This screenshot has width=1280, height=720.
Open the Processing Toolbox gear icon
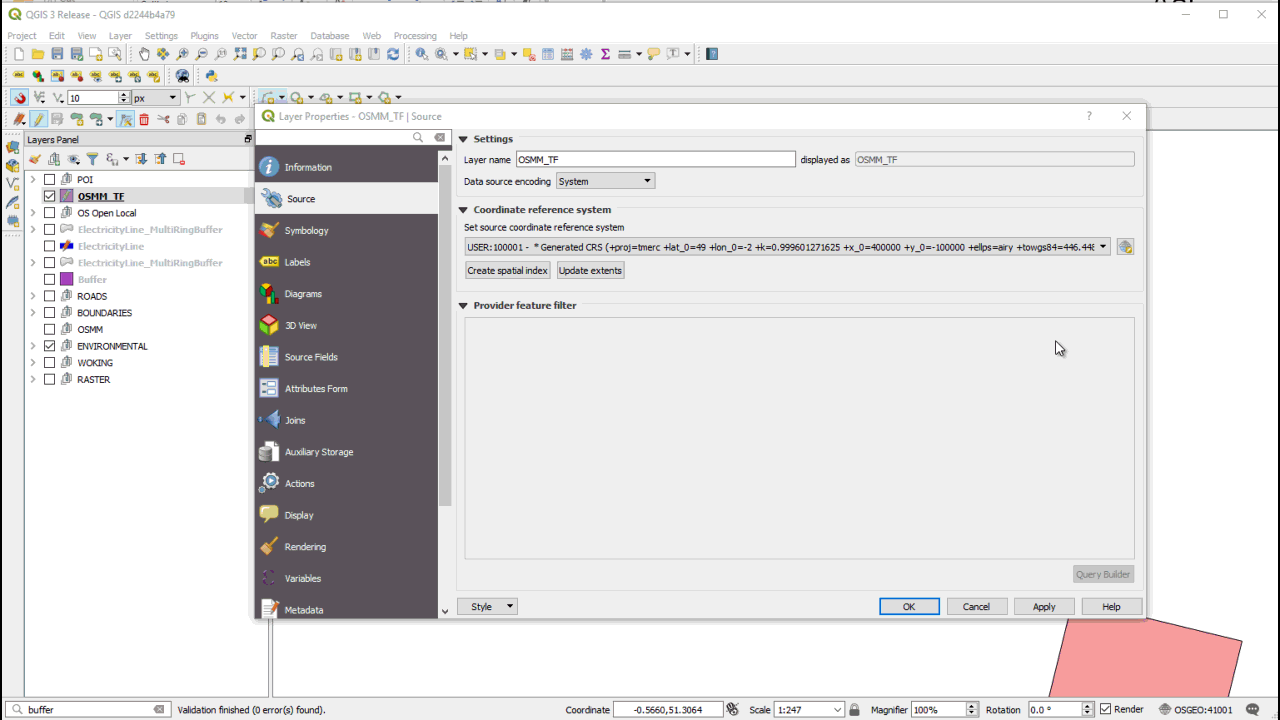(x=586, y=54)
